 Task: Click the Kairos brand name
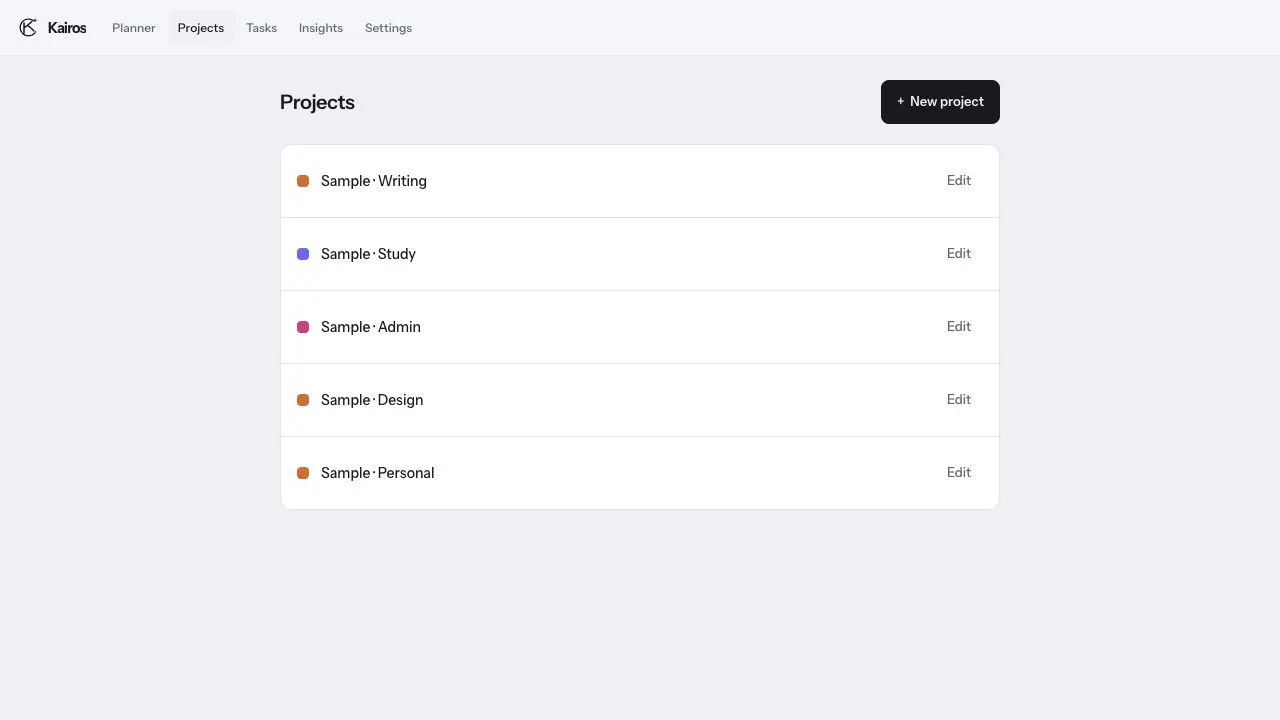click(67, 28)
